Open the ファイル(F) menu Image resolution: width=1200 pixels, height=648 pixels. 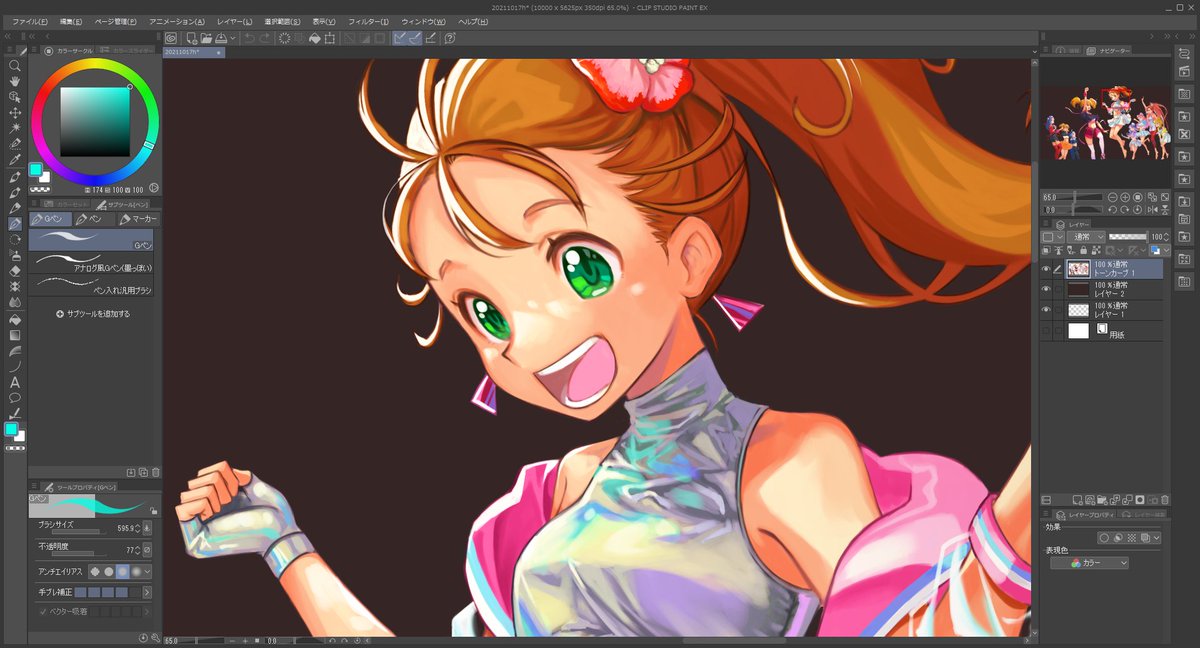30,21
